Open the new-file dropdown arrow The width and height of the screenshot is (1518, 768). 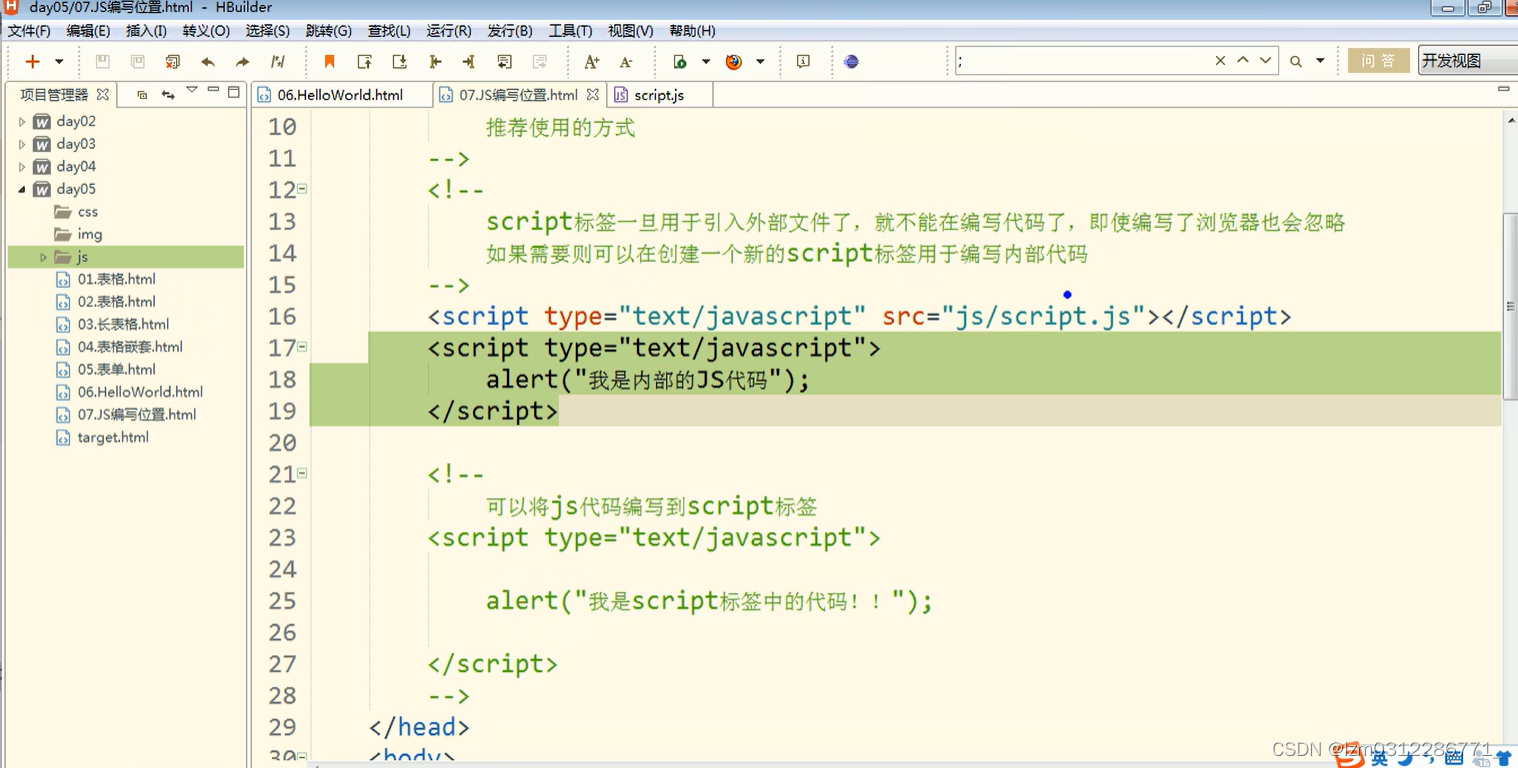(57, 61)
